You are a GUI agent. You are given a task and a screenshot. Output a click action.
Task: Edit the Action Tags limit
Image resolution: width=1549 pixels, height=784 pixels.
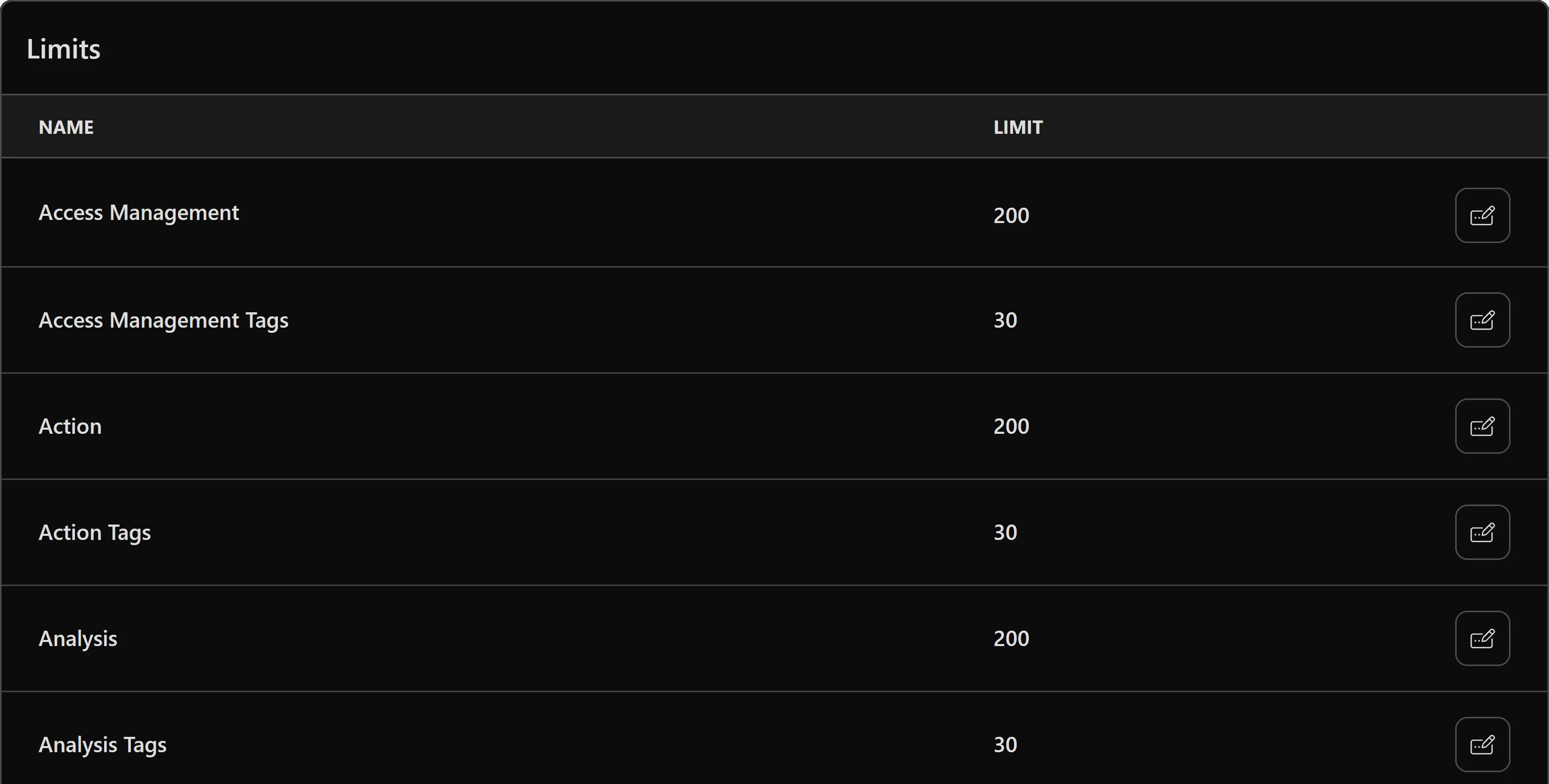coord(1482,532)
